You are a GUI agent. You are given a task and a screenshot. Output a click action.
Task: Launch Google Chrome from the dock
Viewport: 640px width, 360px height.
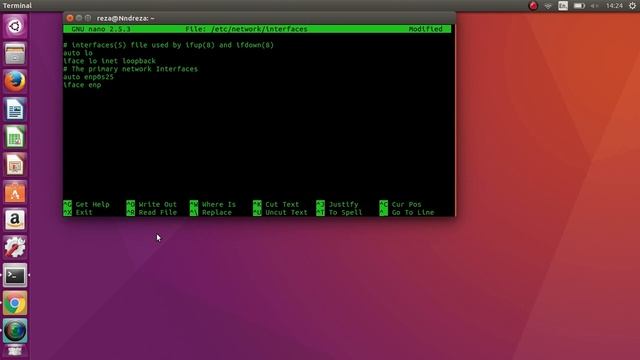tap(15, 303)
